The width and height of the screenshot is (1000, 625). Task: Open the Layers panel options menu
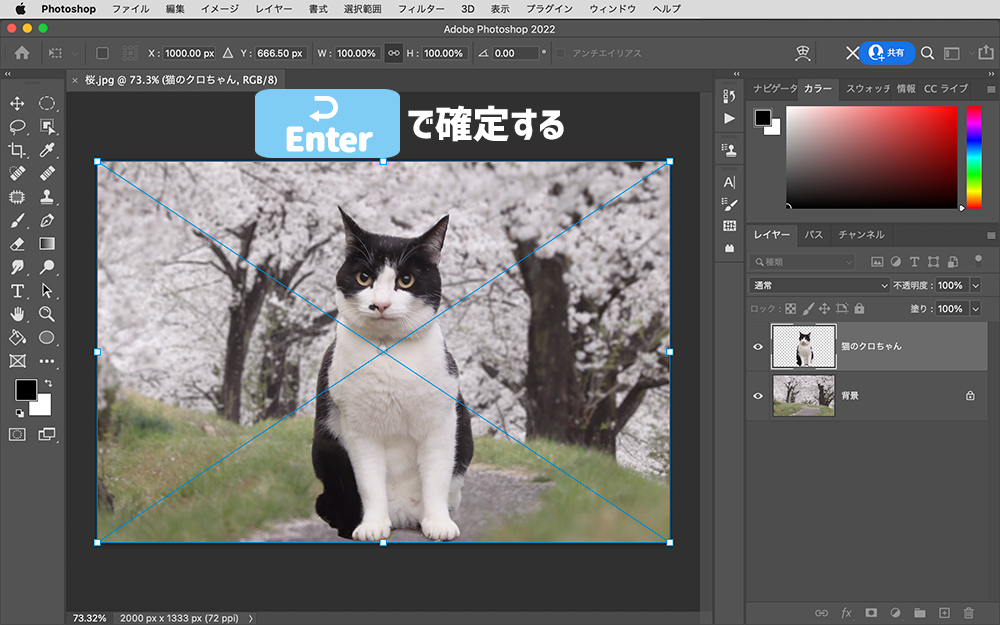coord(990,235)
